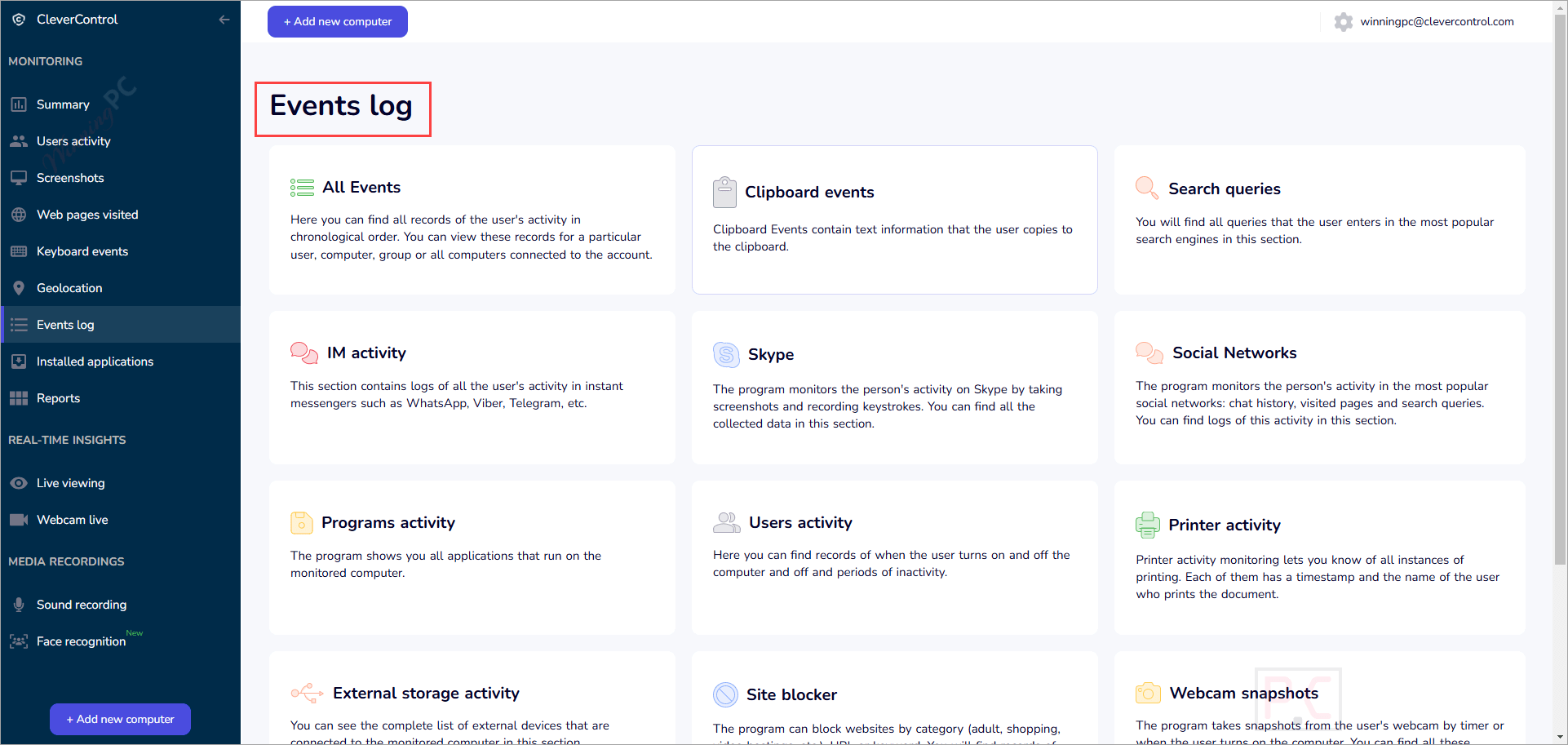The image size is (1568, 745).
Task: Click the IM activity chat bubbles icon
Action: pos(304,353)
